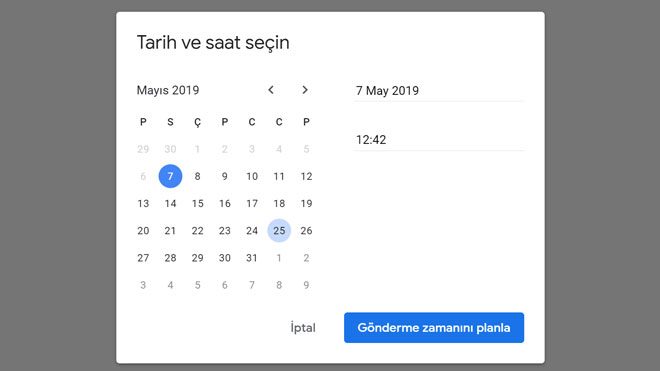
Task: Edit the time field showing 12:42
Action: (x=439, y=140)
